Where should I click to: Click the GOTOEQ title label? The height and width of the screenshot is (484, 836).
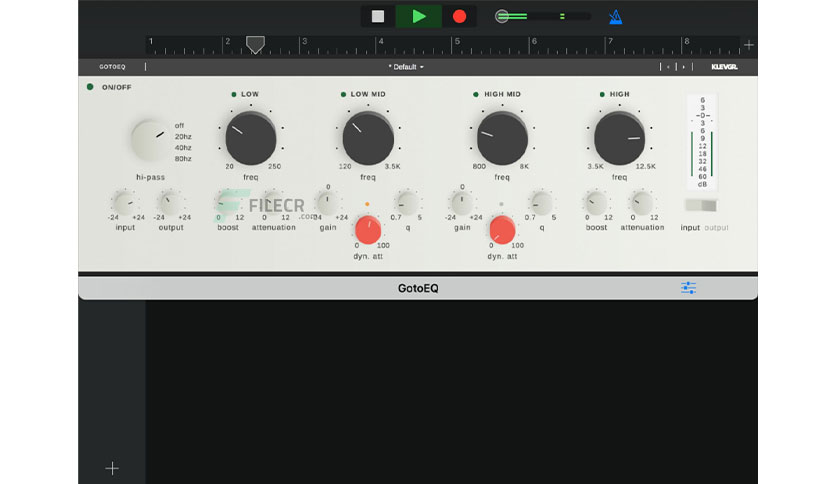coord(112,67)
